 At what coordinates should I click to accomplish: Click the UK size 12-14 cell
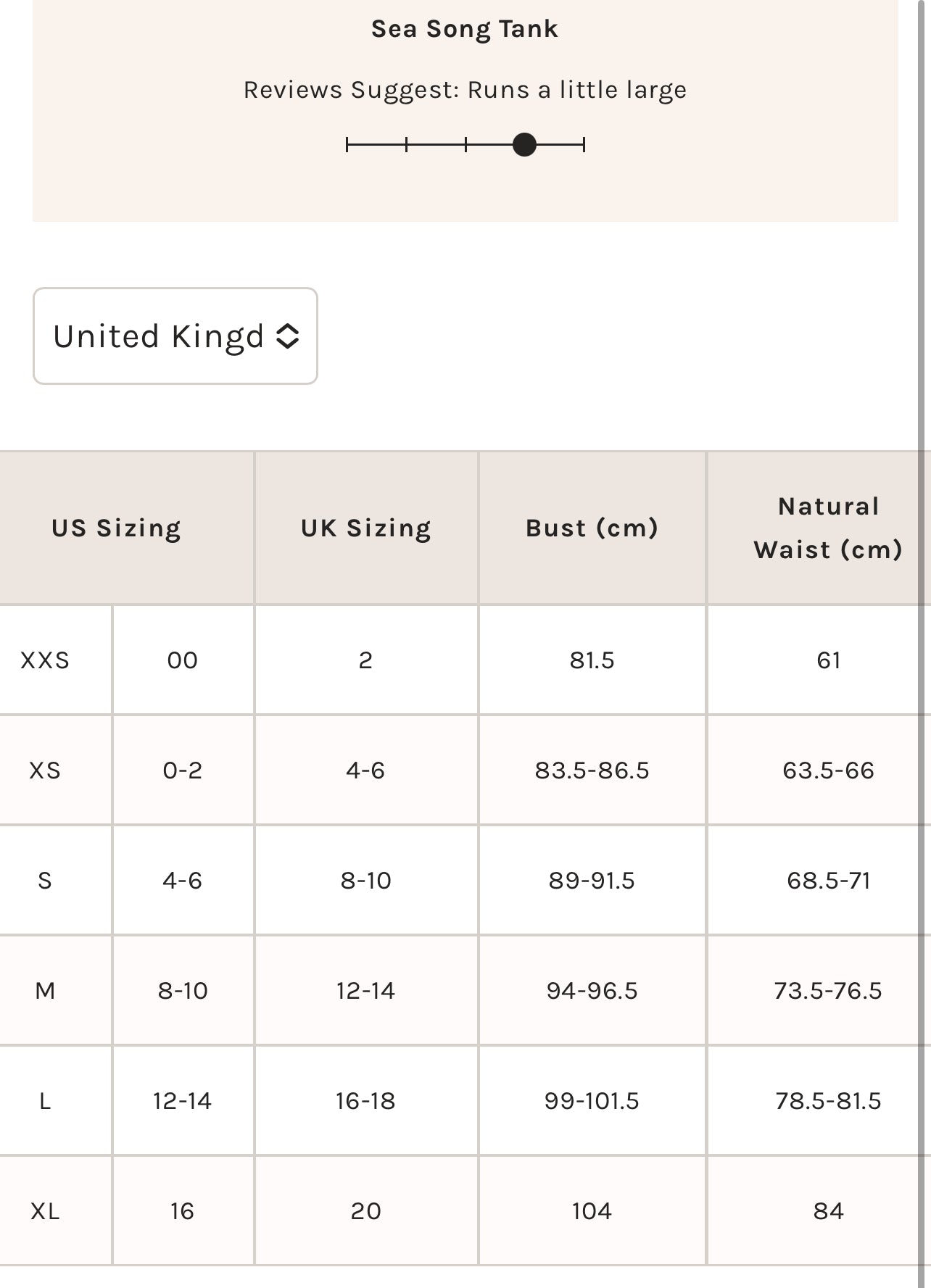point(366,991)
